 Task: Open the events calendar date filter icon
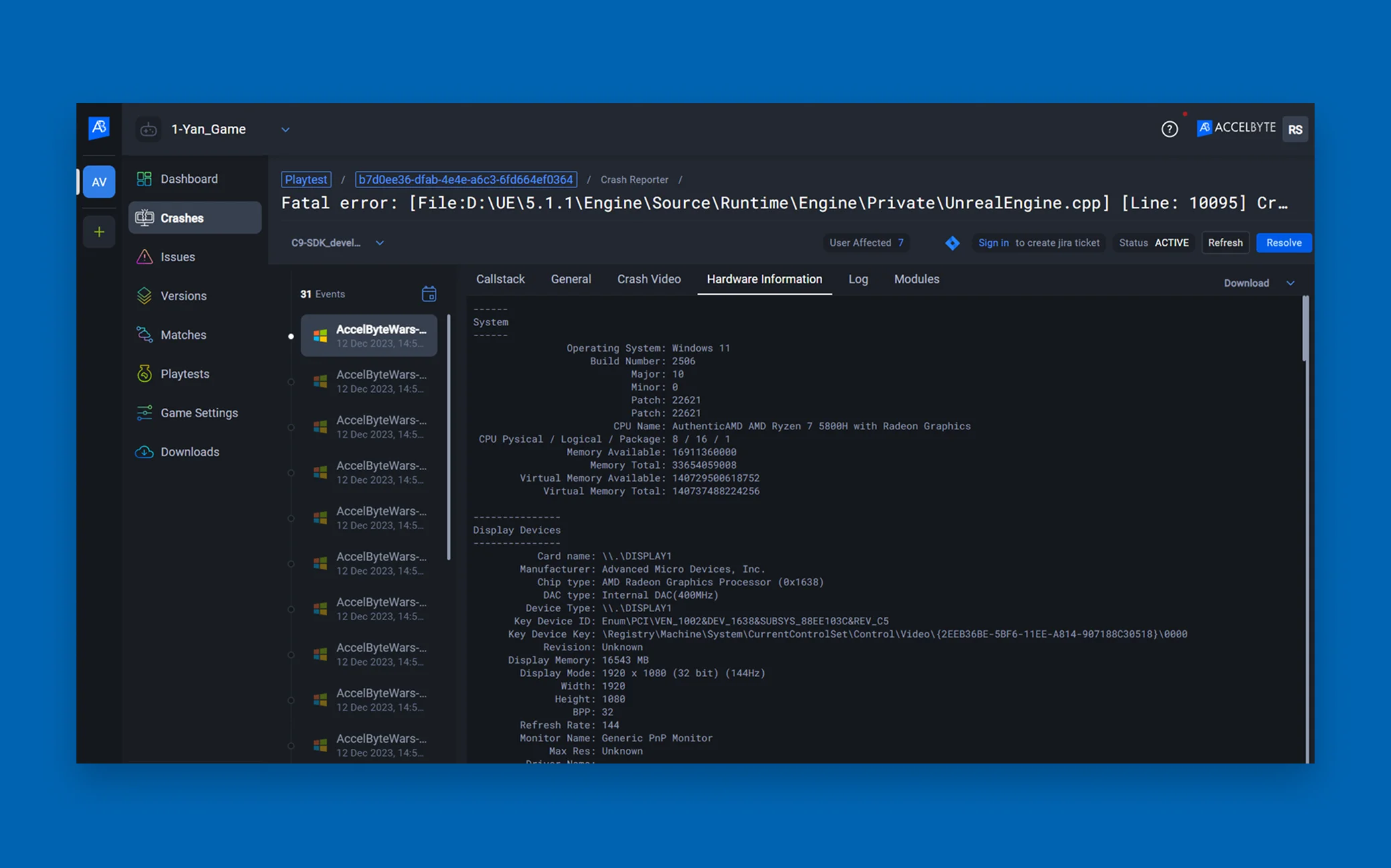click(x=429, y=294)
